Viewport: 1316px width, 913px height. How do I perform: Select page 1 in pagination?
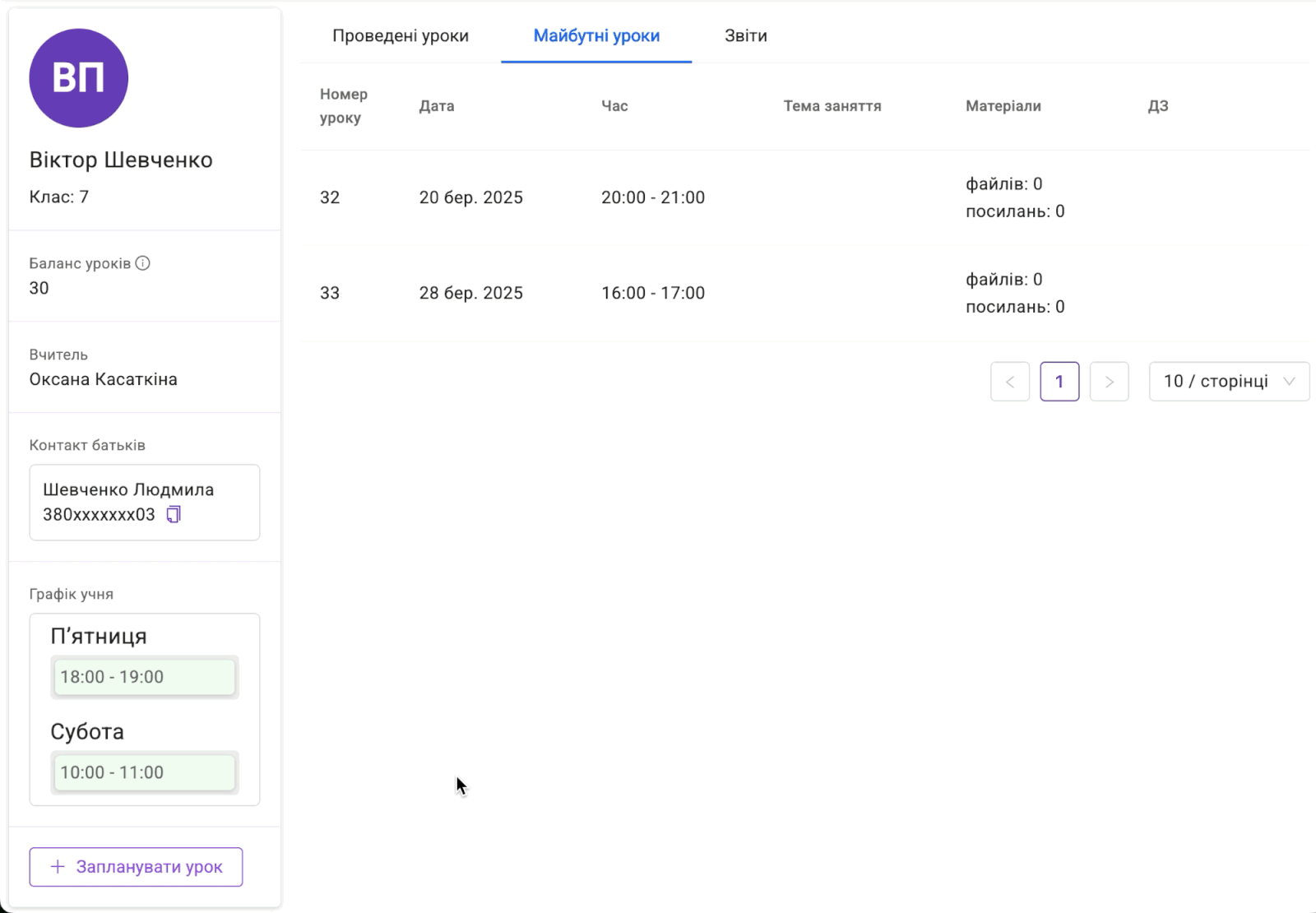point(1059,382)
